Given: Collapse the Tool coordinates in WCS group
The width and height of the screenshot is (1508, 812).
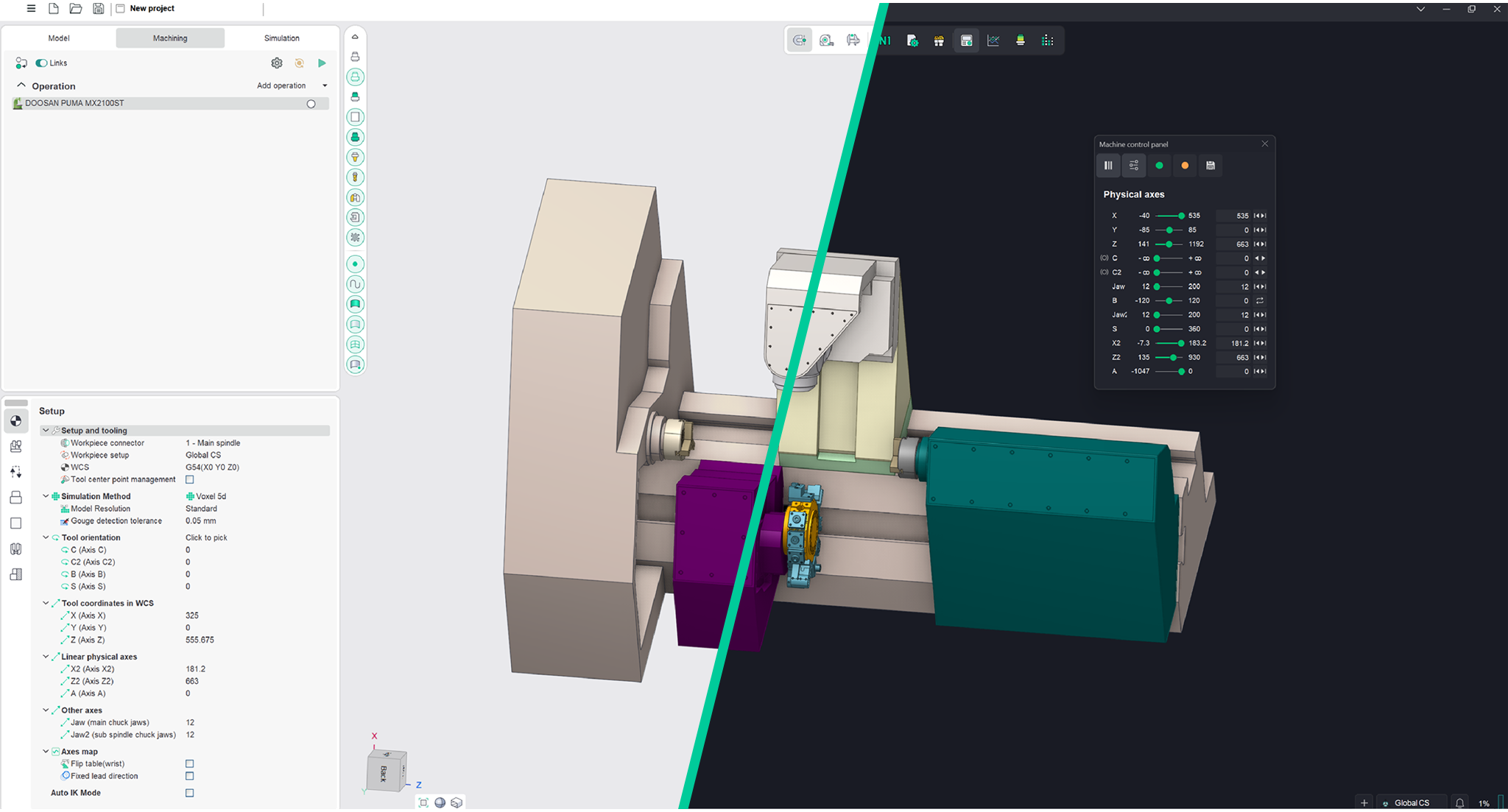Looking at the screenshot, I should (46, 603).
